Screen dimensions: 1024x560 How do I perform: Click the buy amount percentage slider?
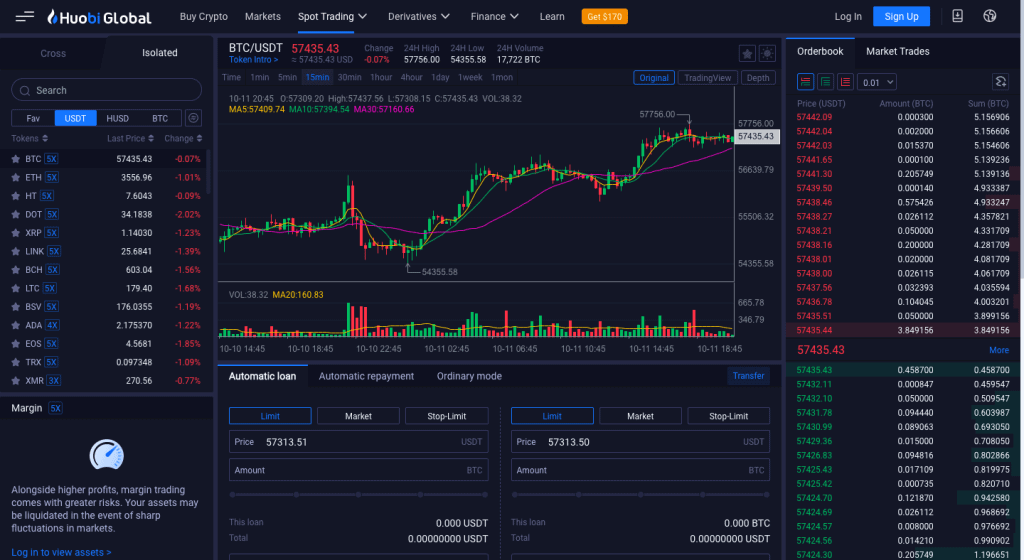pos(359,495)
